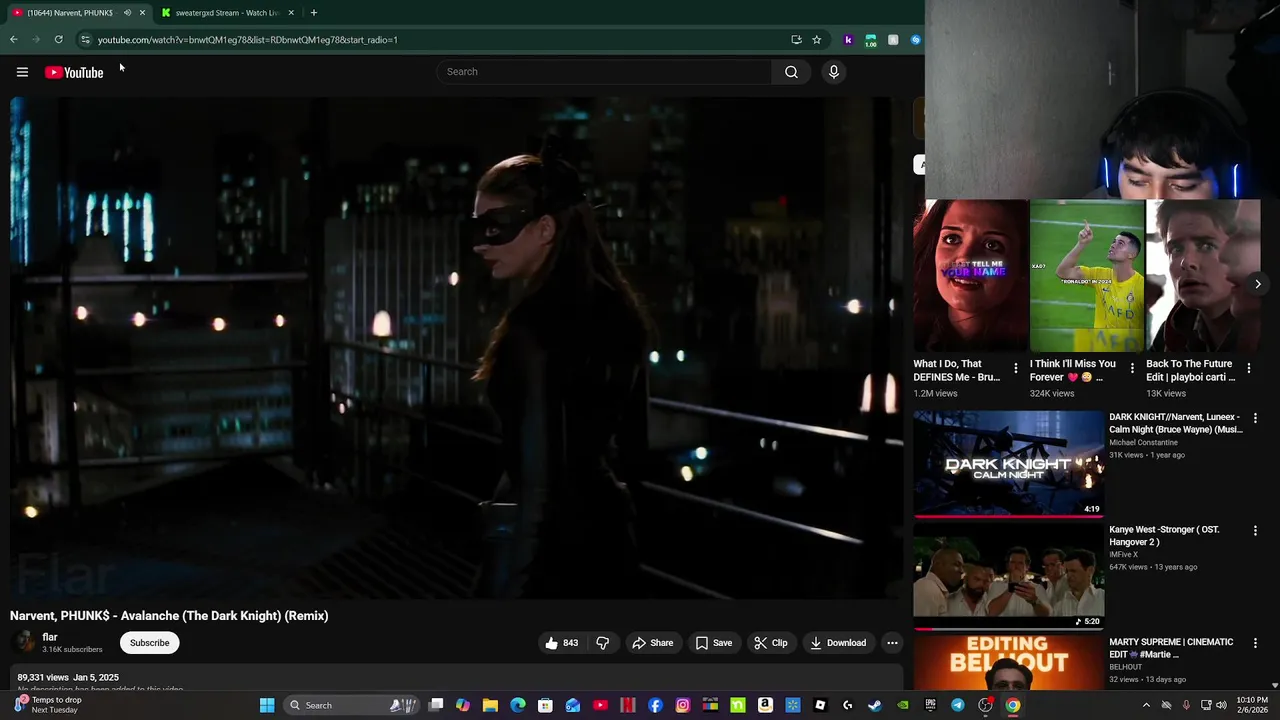Click the video player to pause
Viewport: 1280px width, 720px height.
[456, 348]
